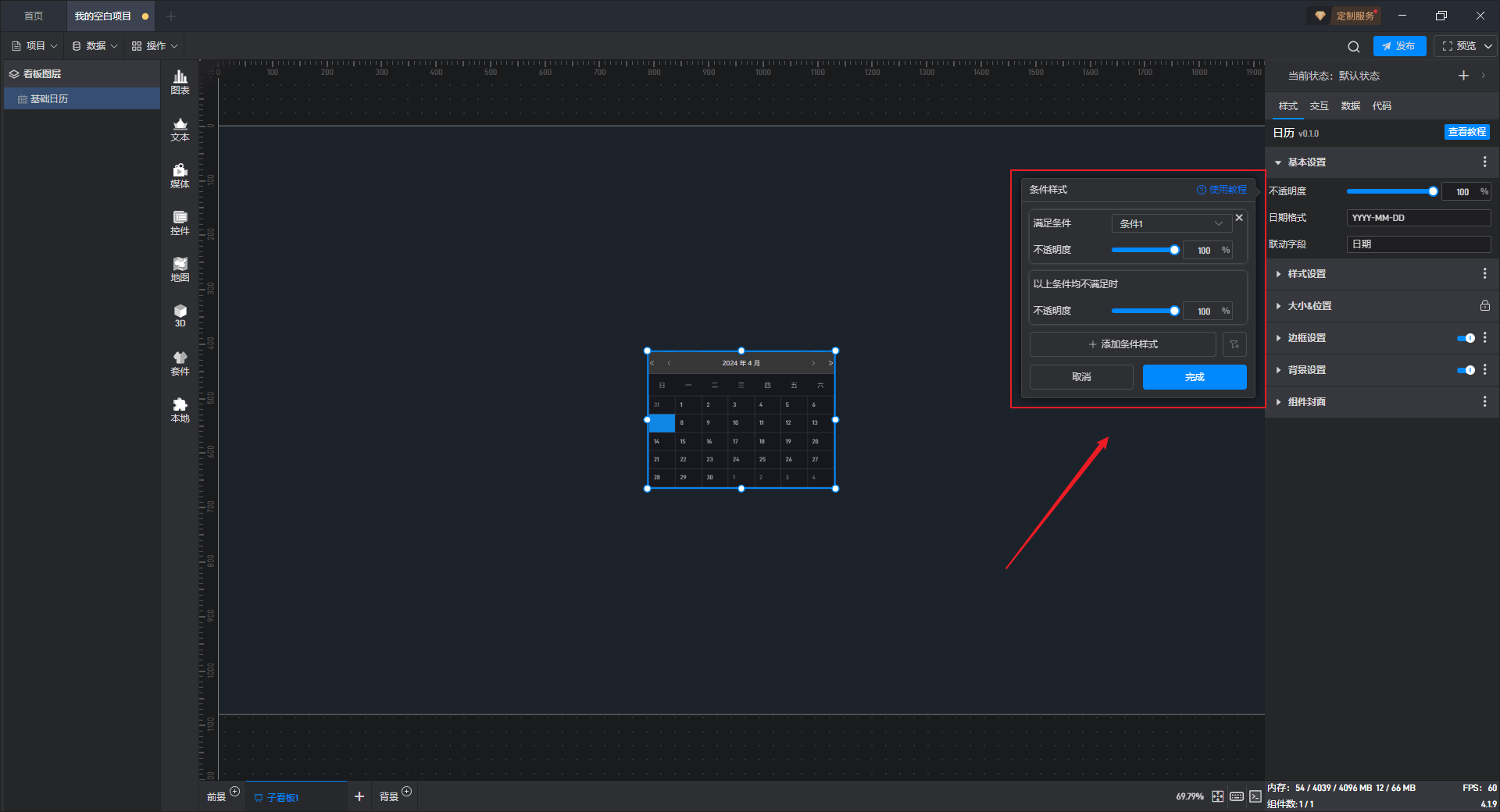
Task: Toggle the 边框设置 switch
Action: pyautogui.click(x=1466, y=338)
